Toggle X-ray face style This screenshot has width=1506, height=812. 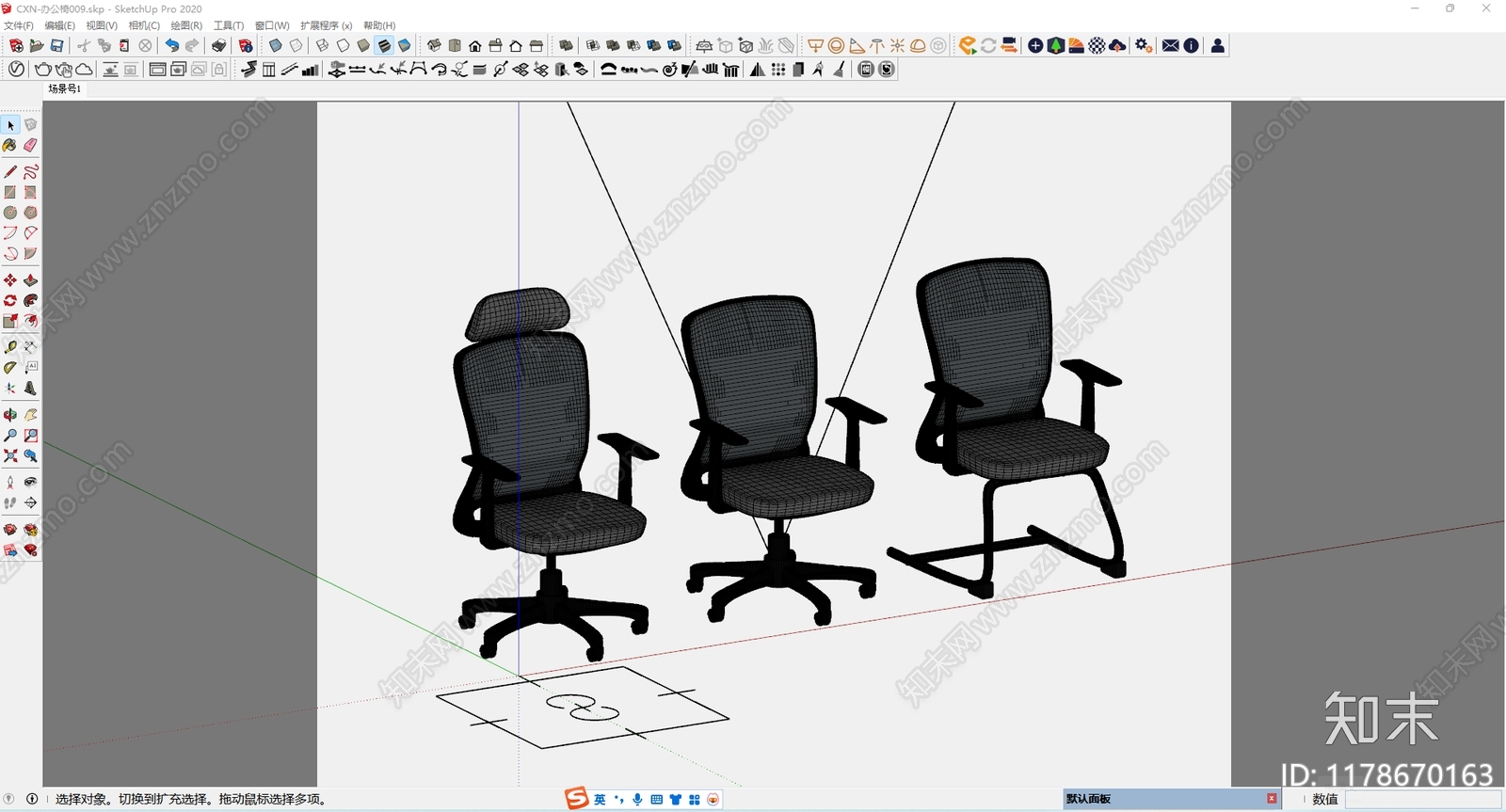276,45
